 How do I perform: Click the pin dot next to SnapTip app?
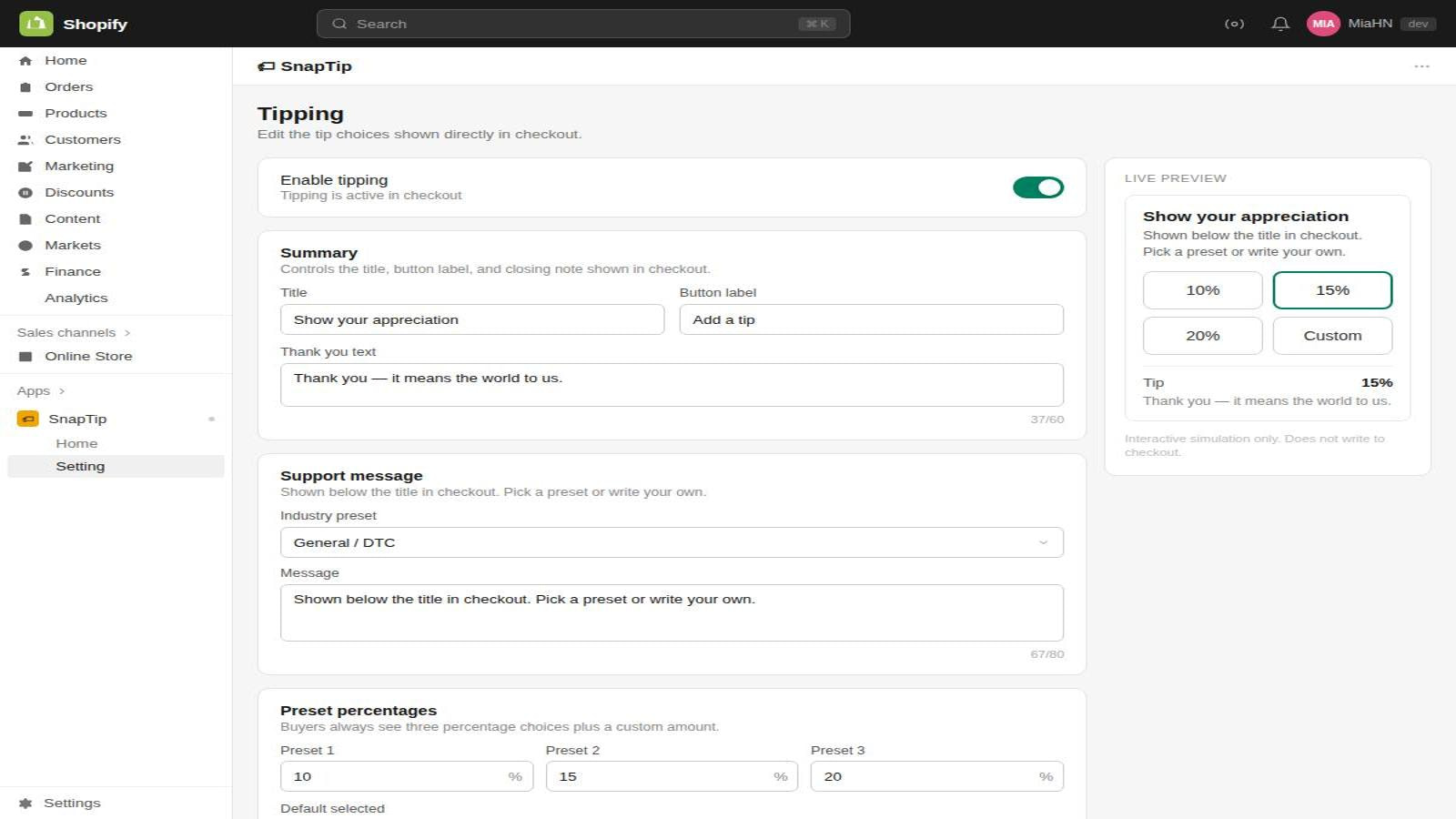(x=211, y=420)
